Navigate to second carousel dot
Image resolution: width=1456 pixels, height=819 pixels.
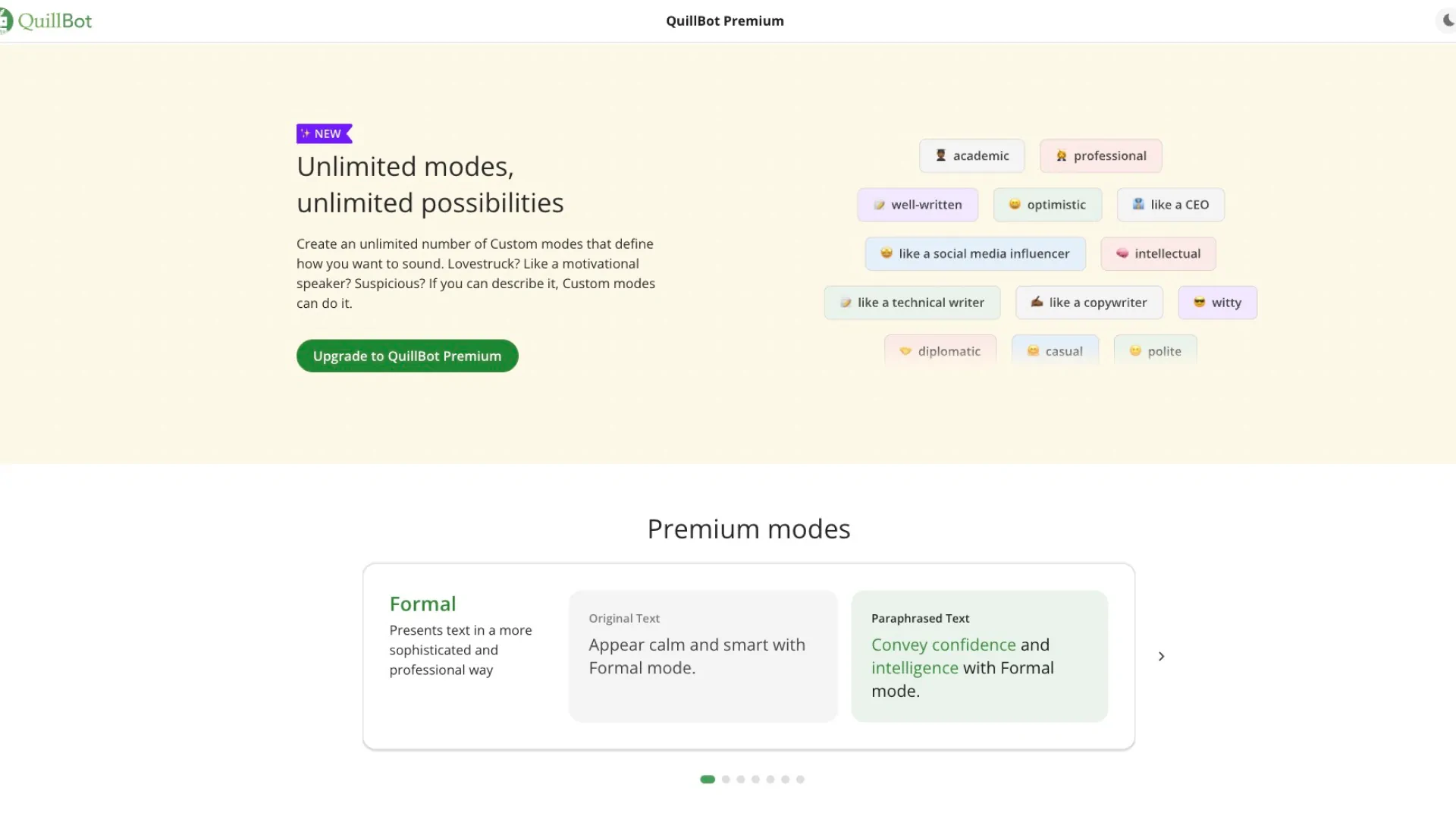725,779
